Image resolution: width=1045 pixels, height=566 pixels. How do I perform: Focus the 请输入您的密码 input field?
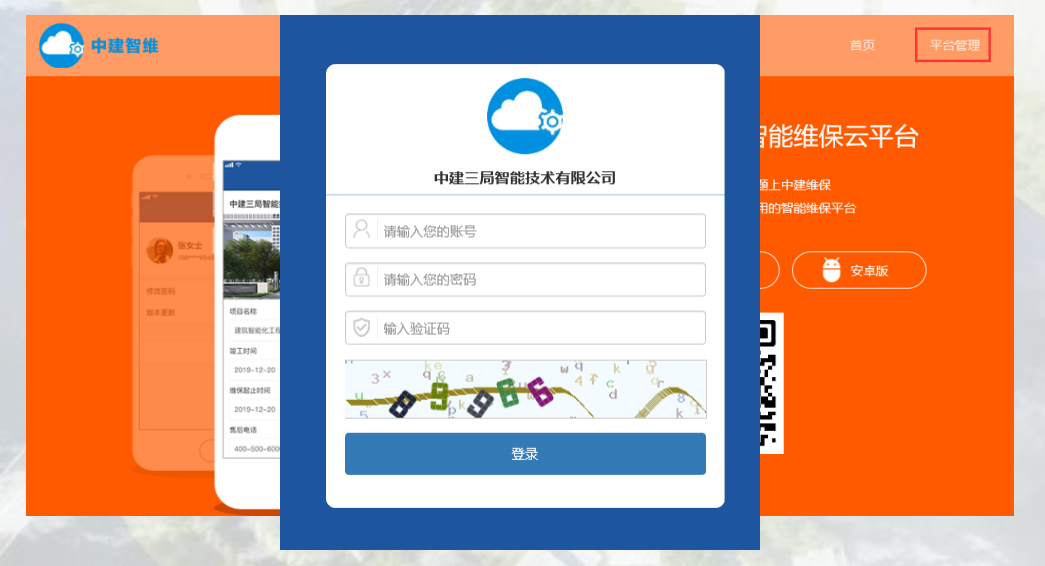pyautogui.click(x=540, y=279)
